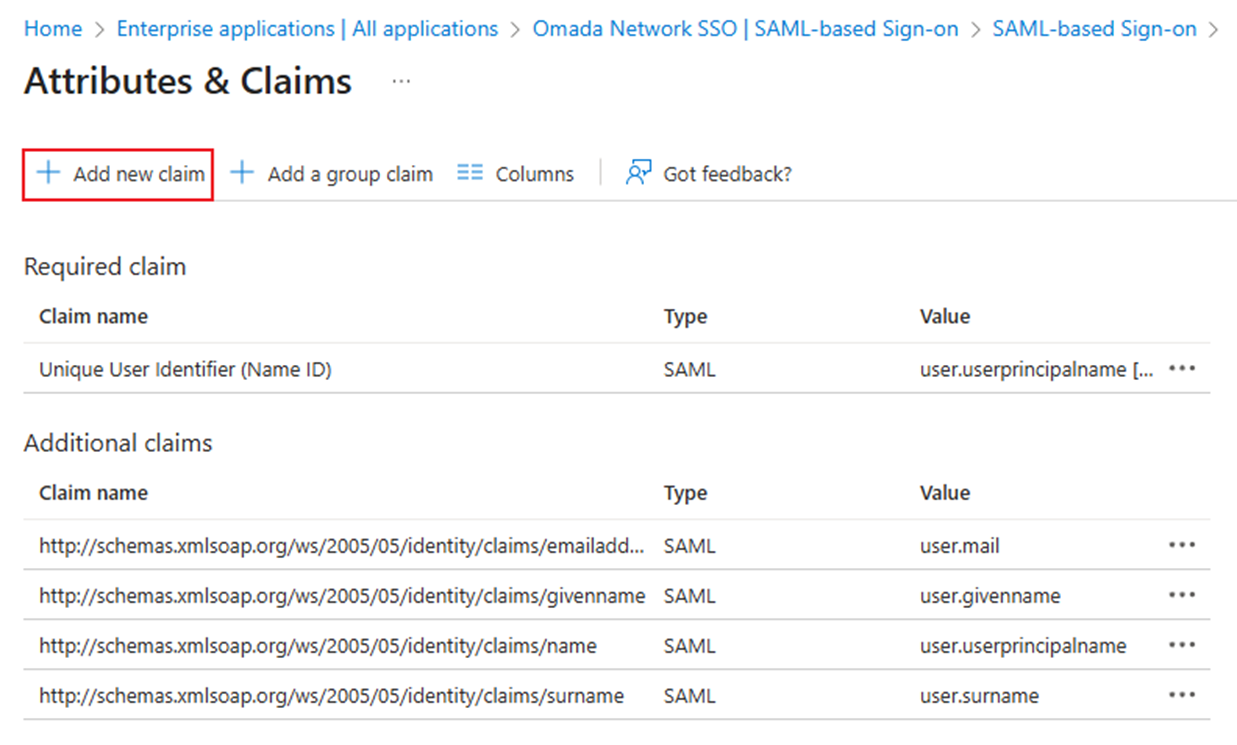Open the ellipsis next to Attributes & Claims title
Image resolution: width=1237 pixels, height=745 pixels.
400,83
